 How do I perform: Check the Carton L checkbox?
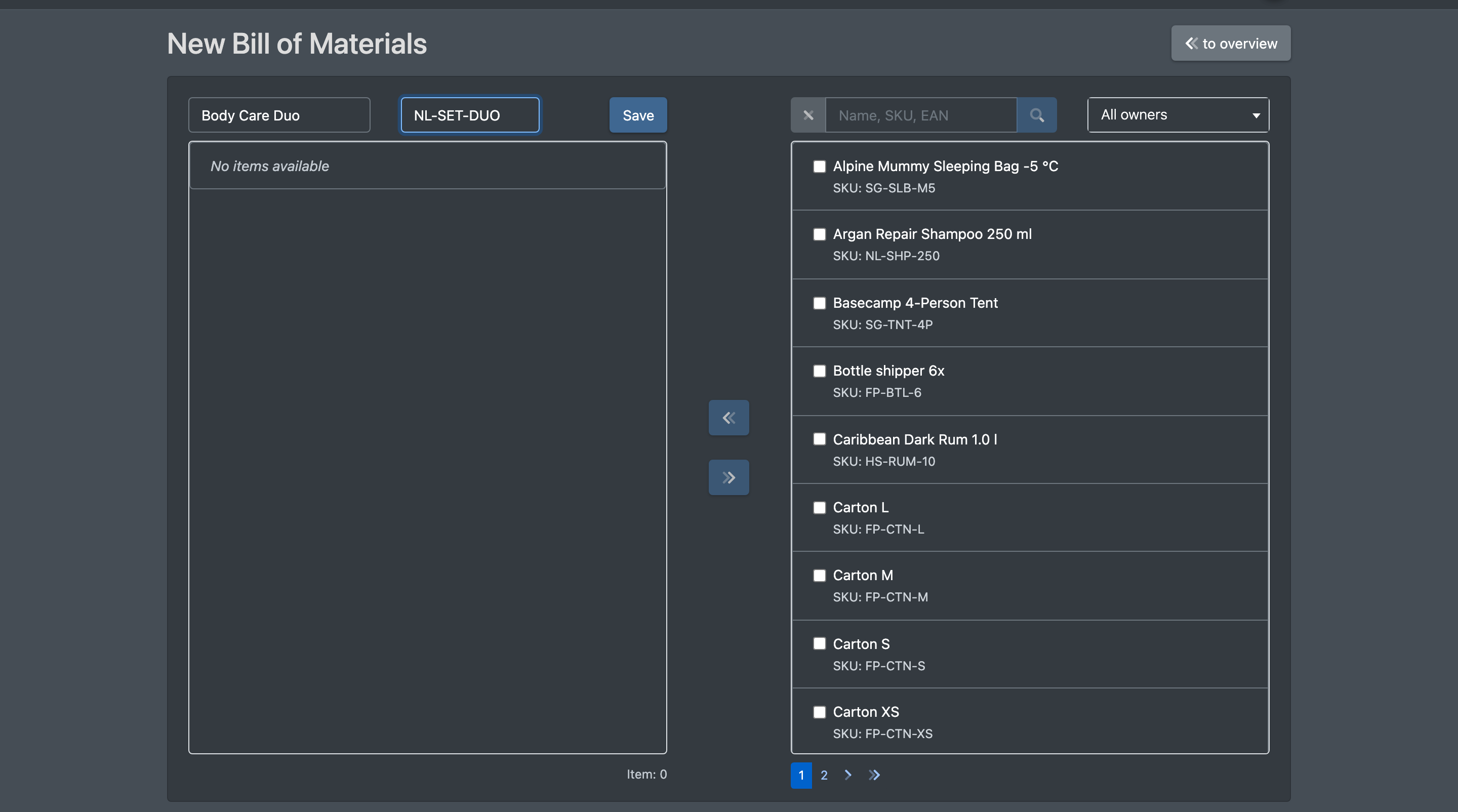[x=820, y=508]
